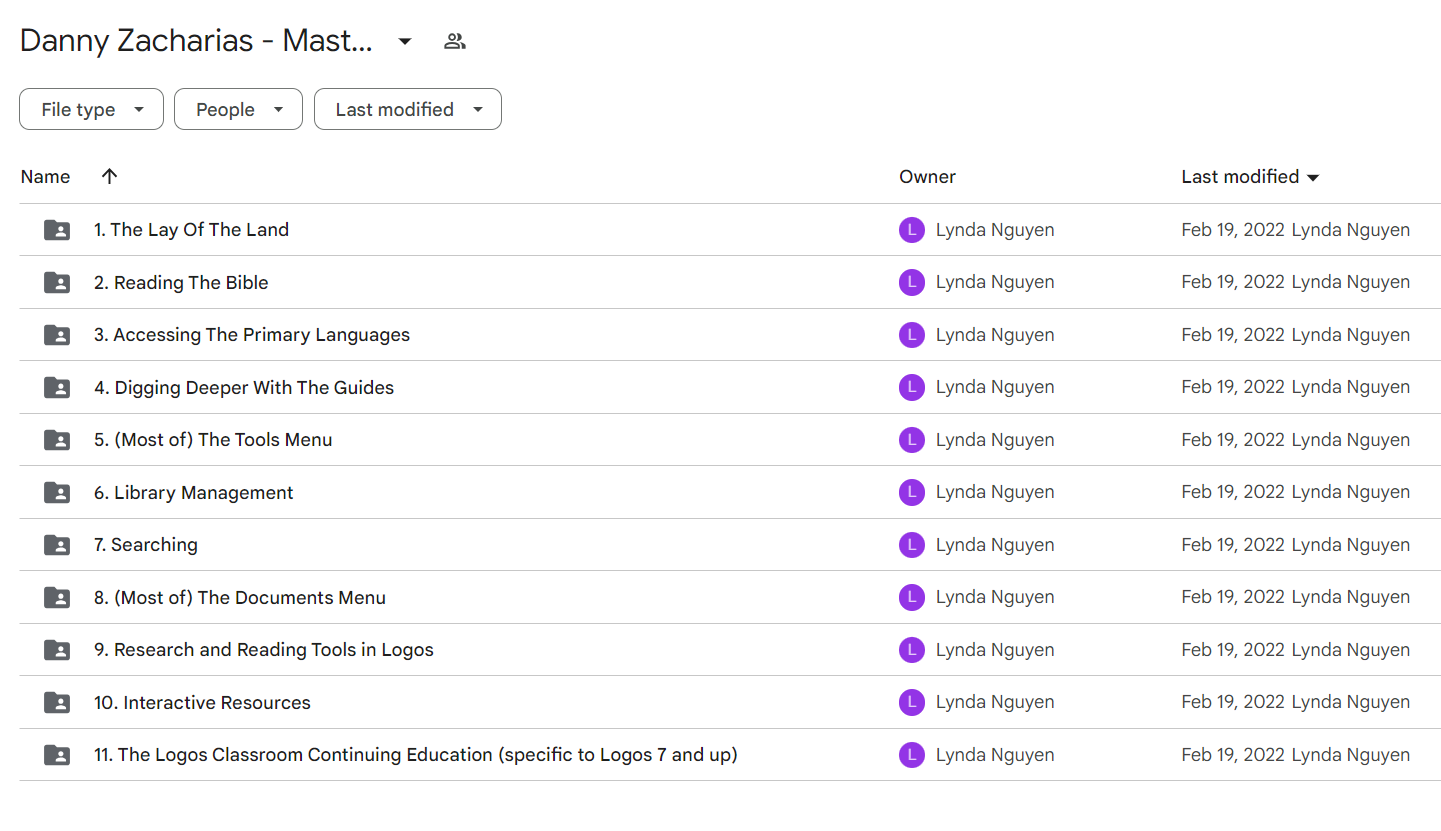Click the Danny Zacharias folder title
This screenshot has width=1441, height=831.
196,41
